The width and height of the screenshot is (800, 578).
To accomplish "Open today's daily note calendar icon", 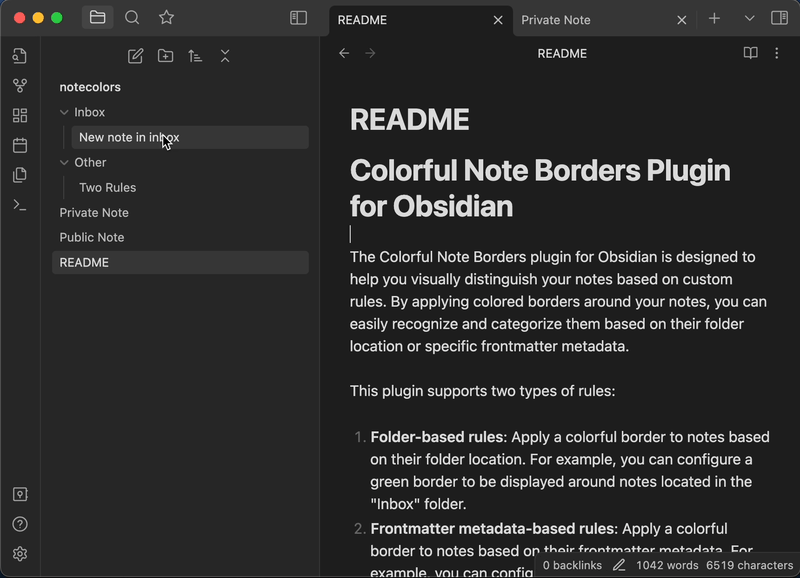I will point(20,145).
